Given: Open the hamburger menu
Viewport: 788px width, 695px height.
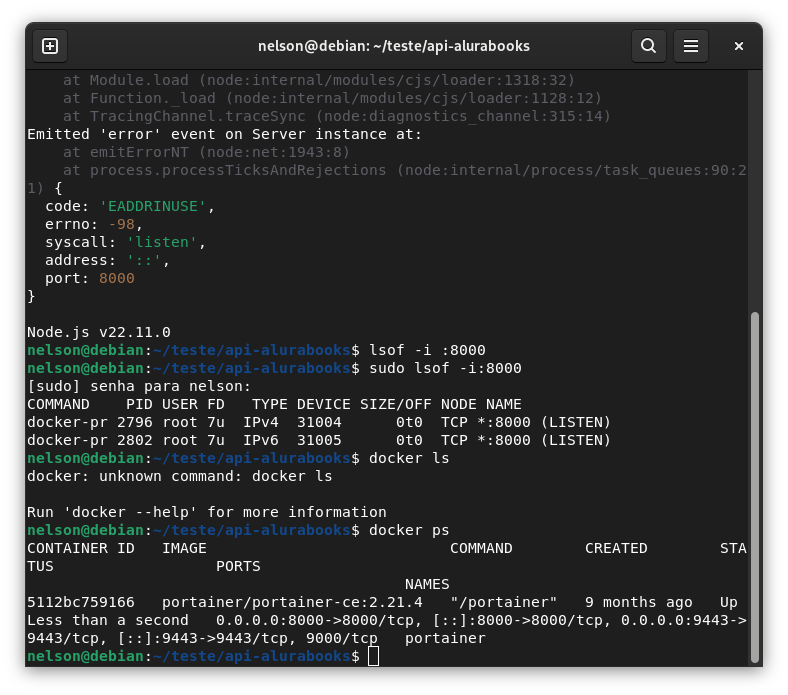Looking at the screenshot, I should [691, 46].
